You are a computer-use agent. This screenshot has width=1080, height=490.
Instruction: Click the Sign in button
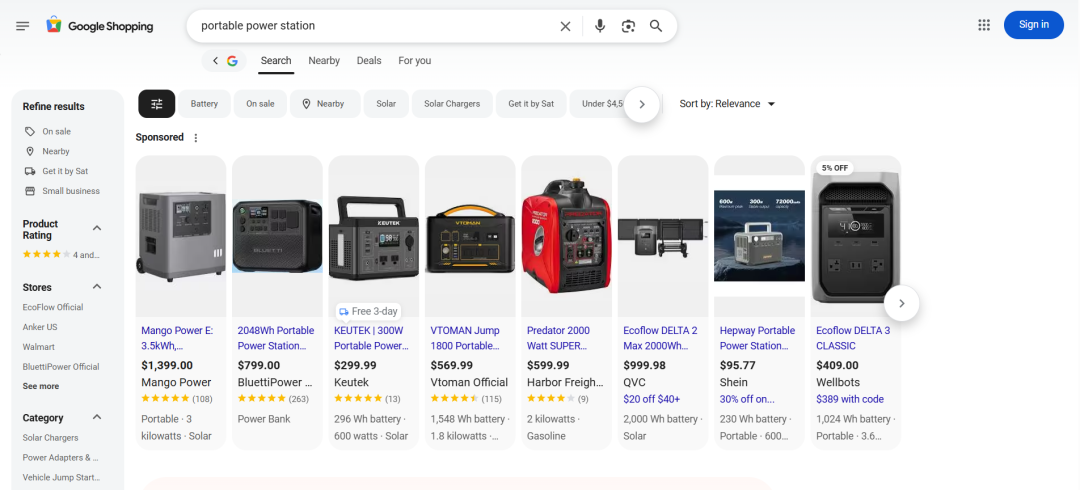click(1033, 25)
